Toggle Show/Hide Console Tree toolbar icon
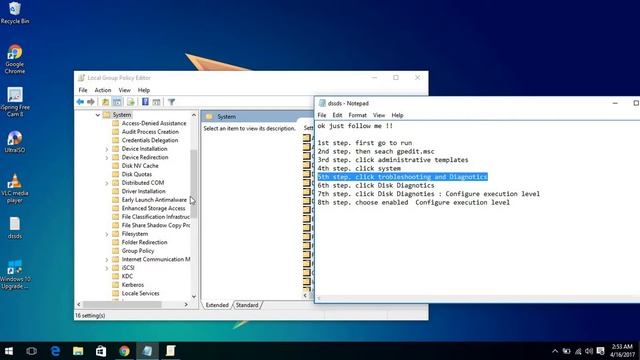 (x=117, y=102)
